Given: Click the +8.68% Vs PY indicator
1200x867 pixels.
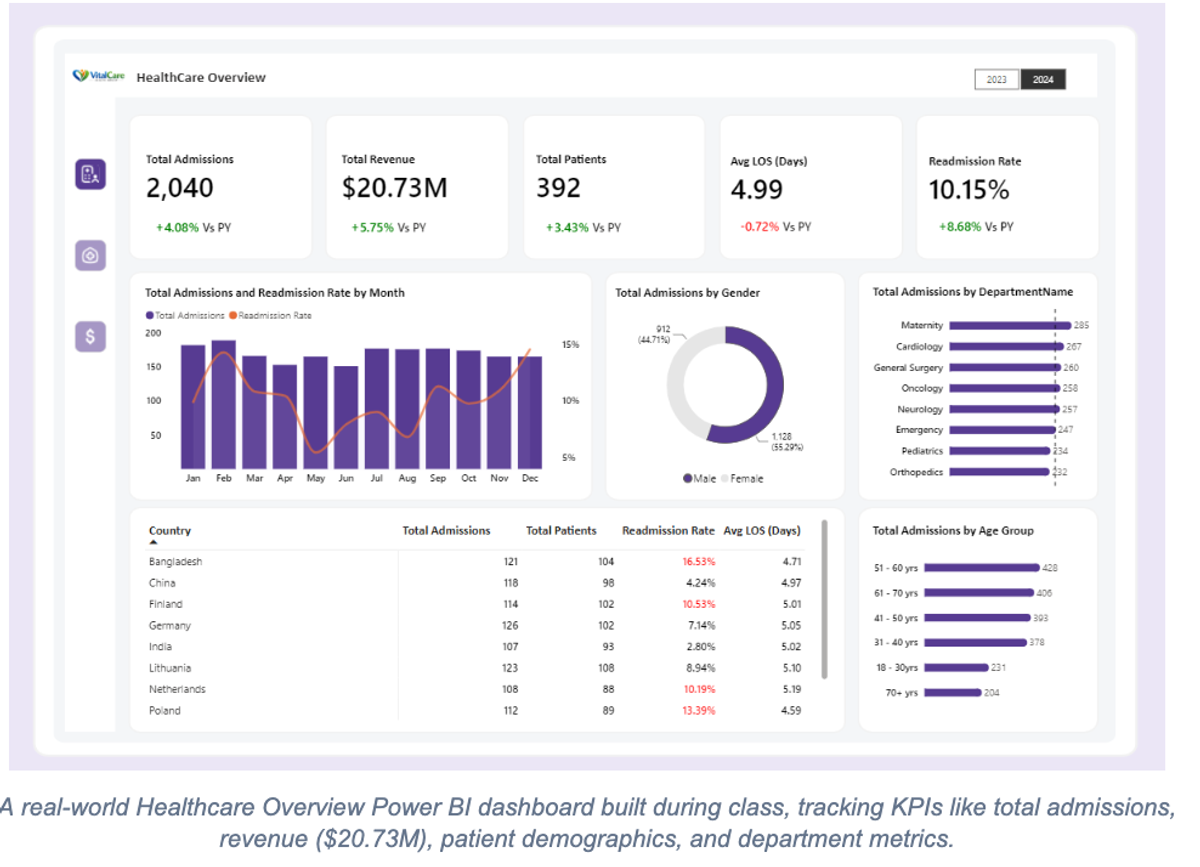Looking at the screenshot, I should point(976,227).
